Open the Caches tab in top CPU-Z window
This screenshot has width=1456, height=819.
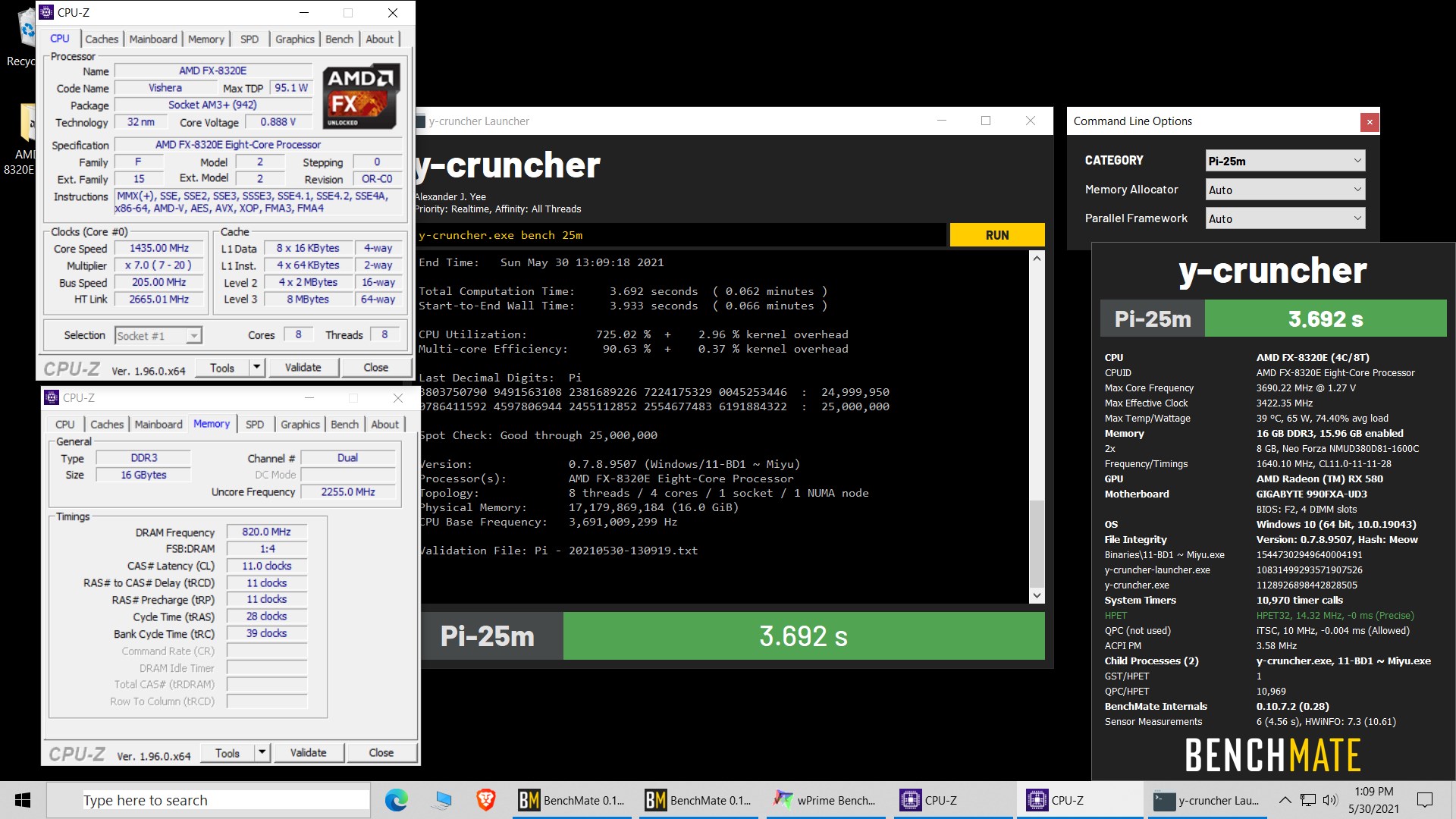click(x=102, y=39)
